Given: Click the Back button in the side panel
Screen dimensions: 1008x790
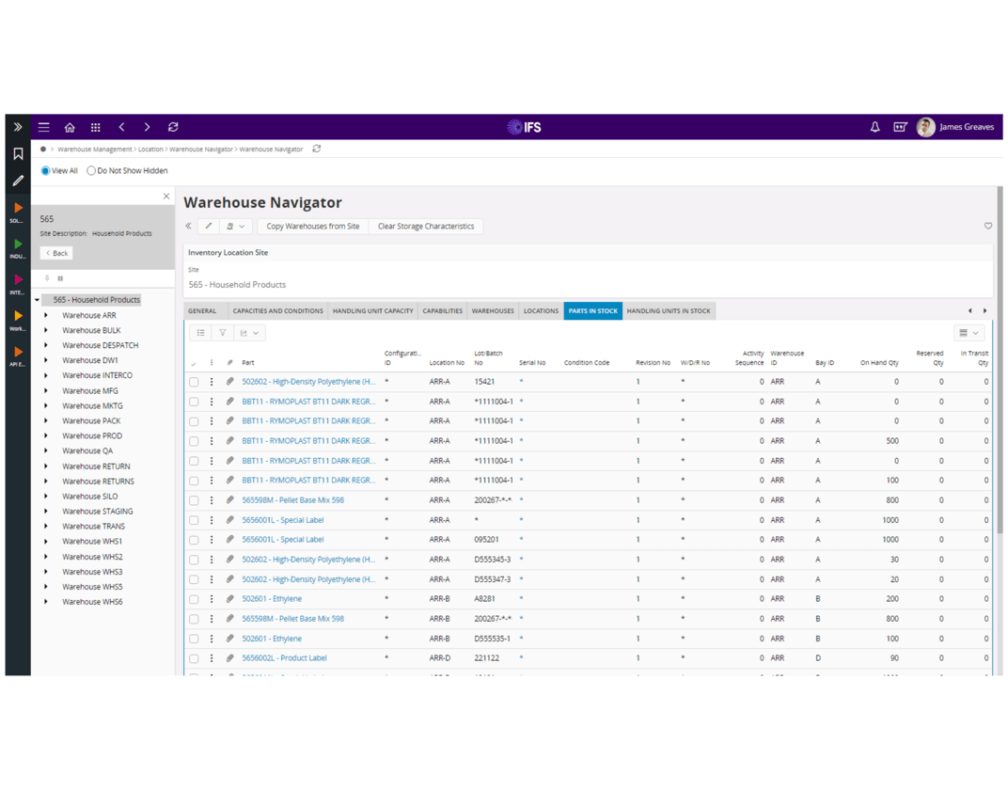Looking at the screenshot, I should click(x=56, y=252).
